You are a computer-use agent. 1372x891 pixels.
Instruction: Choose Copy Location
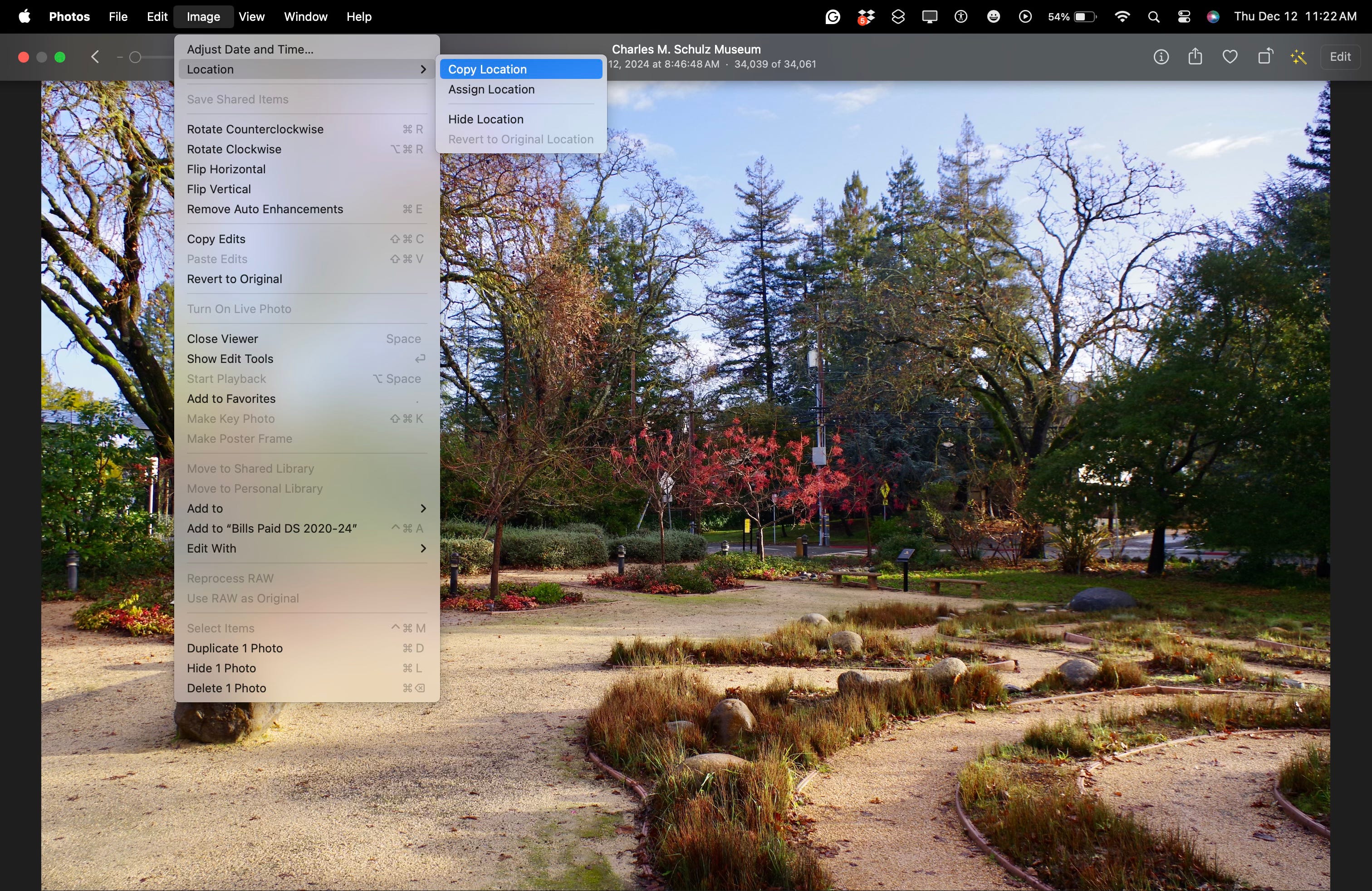pos(520,69)
